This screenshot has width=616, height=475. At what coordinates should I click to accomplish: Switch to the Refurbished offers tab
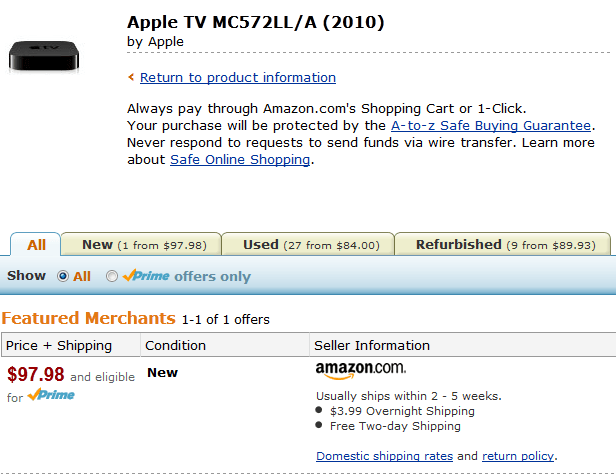coord(503,244)
